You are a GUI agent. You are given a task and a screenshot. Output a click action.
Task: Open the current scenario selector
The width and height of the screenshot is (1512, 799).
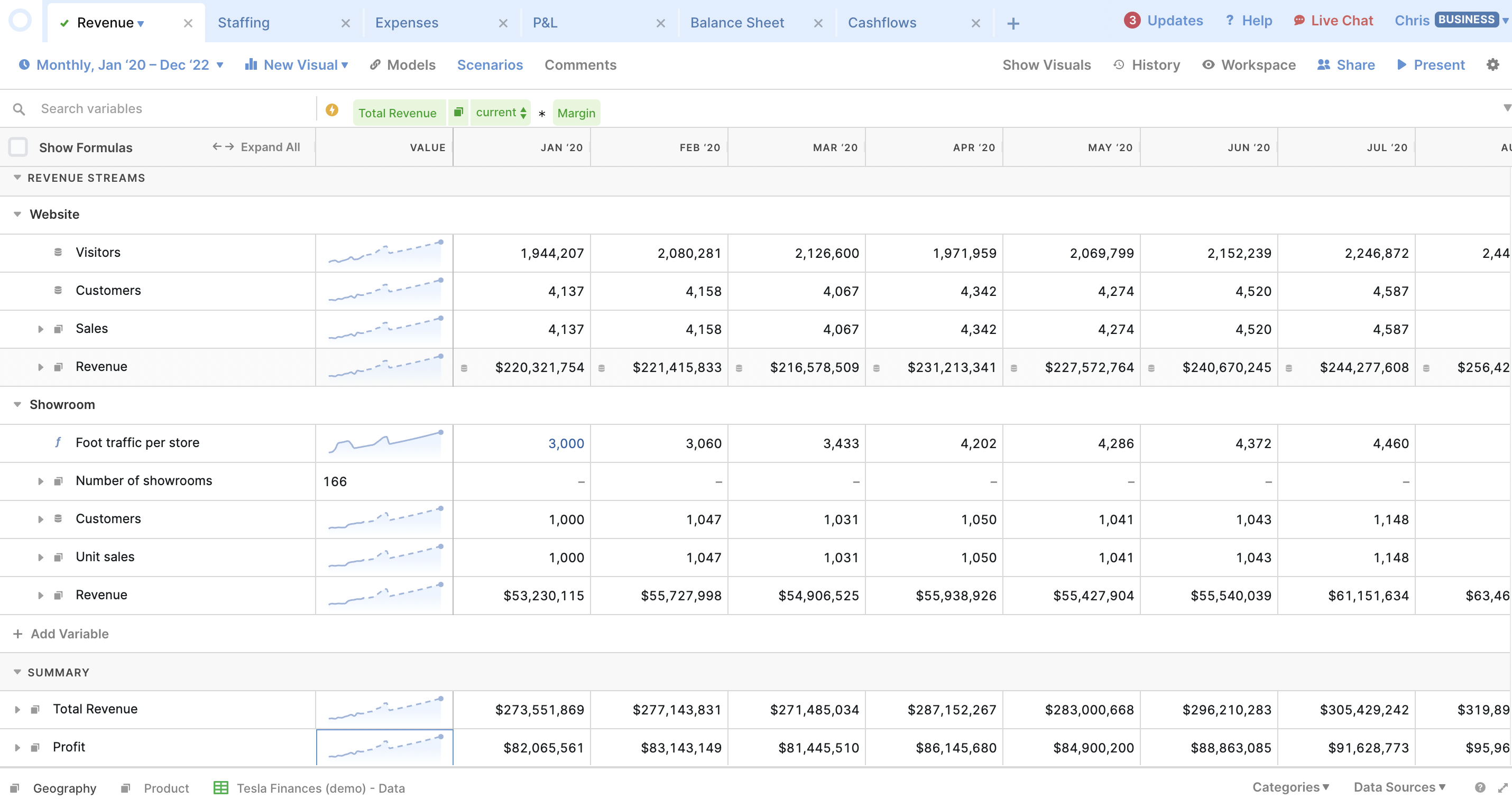501,112
